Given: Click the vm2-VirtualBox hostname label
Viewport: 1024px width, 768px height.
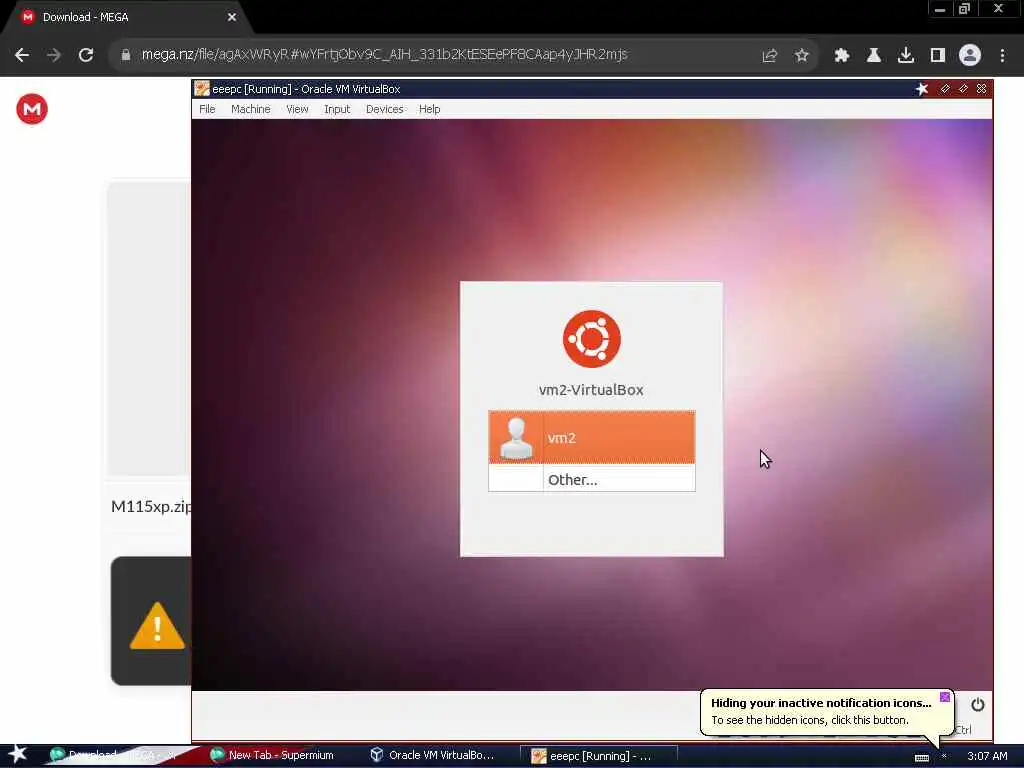Looking at the screenshot, I should coord(591,390).
